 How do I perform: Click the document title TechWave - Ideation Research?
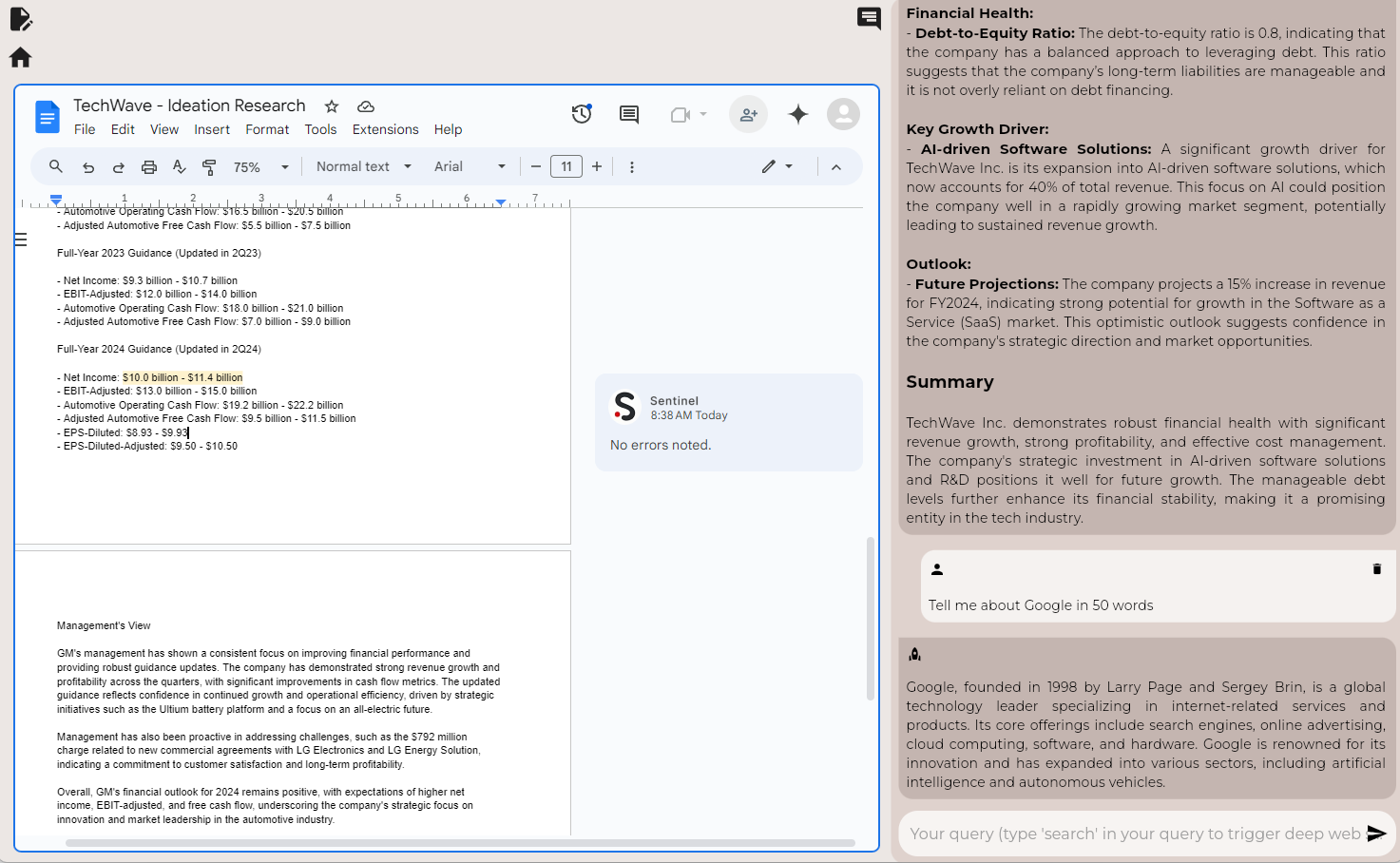point(189,105)
